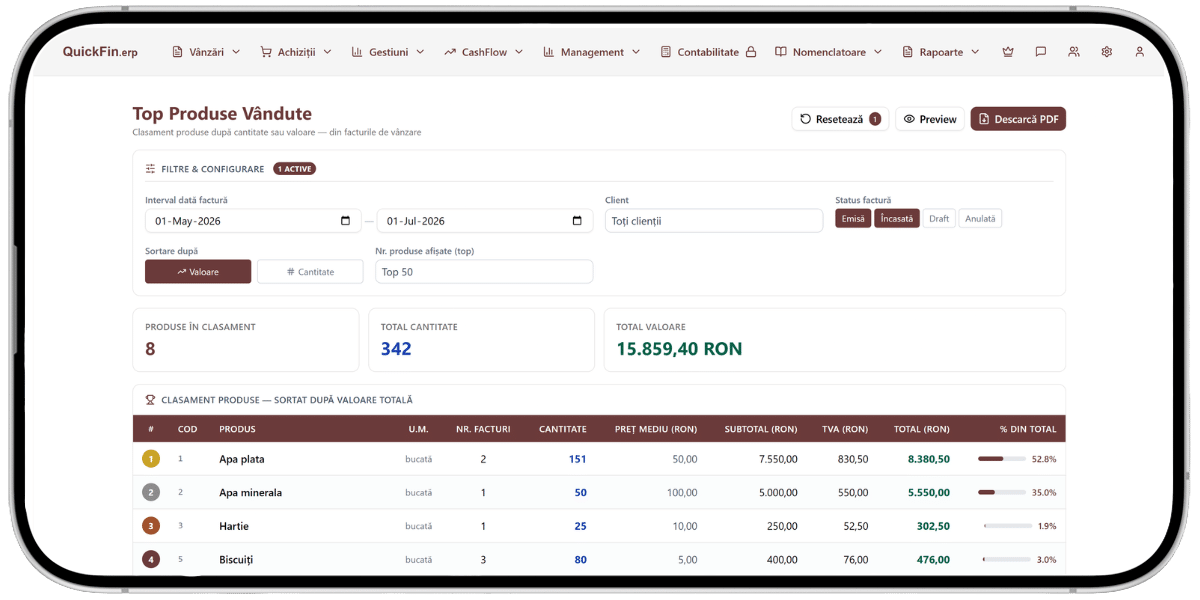Sort table by Produs column header
1200x600 pixels.
[x=237, y=429]
